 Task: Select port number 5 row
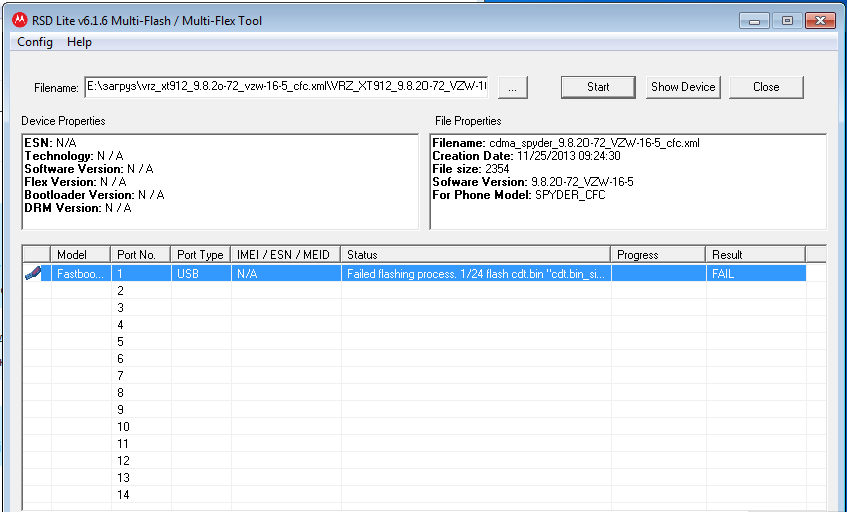(x=424, y=342)
